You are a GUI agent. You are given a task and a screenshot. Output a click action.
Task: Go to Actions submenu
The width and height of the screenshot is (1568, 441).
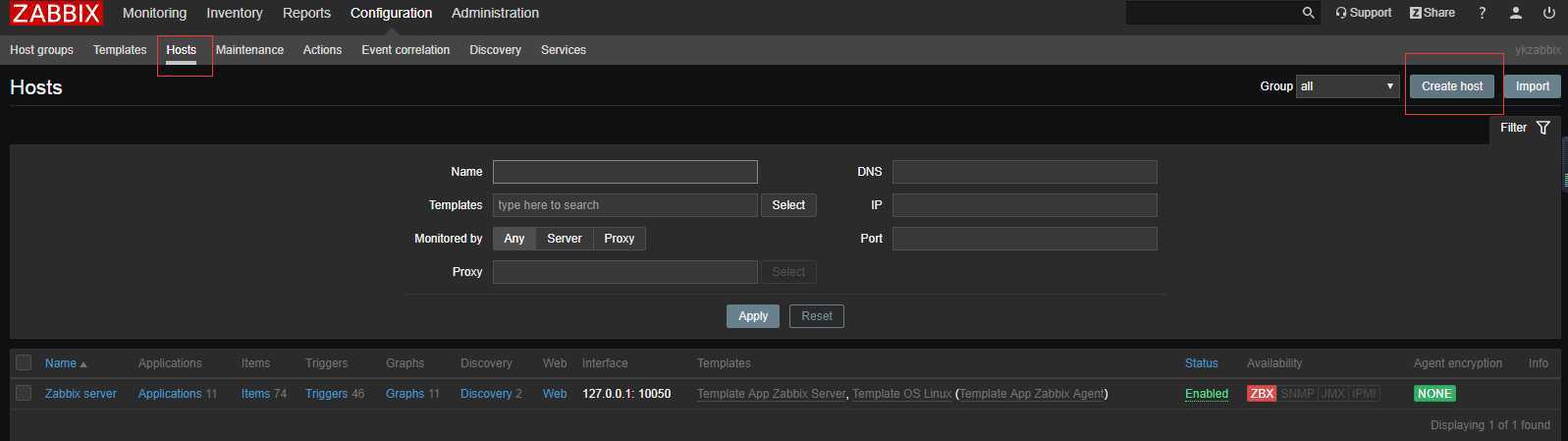pyautogui.click(x=322, y=50)
